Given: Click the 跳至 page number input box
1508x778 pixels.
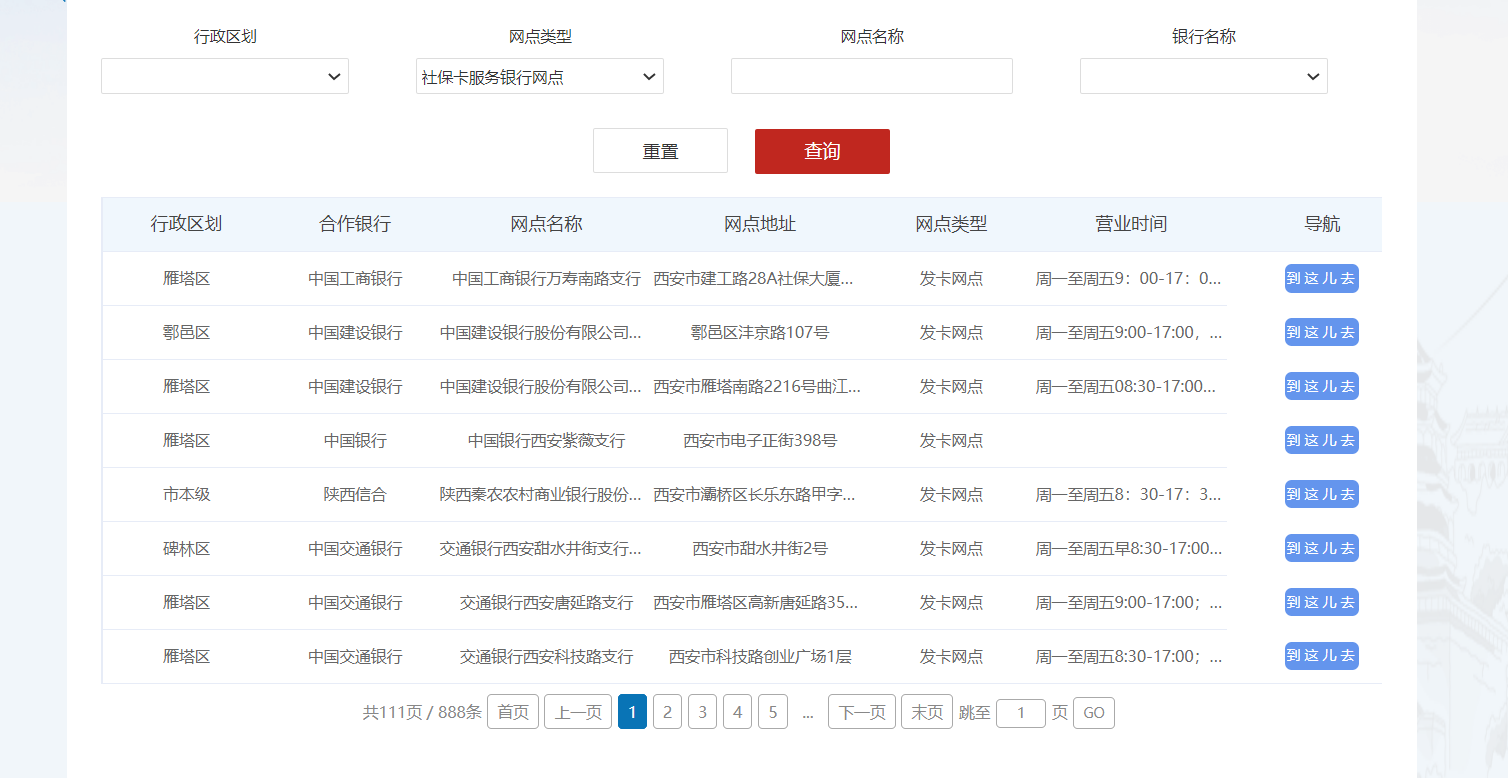Looking at the screenshot, I should point(1021,712).
